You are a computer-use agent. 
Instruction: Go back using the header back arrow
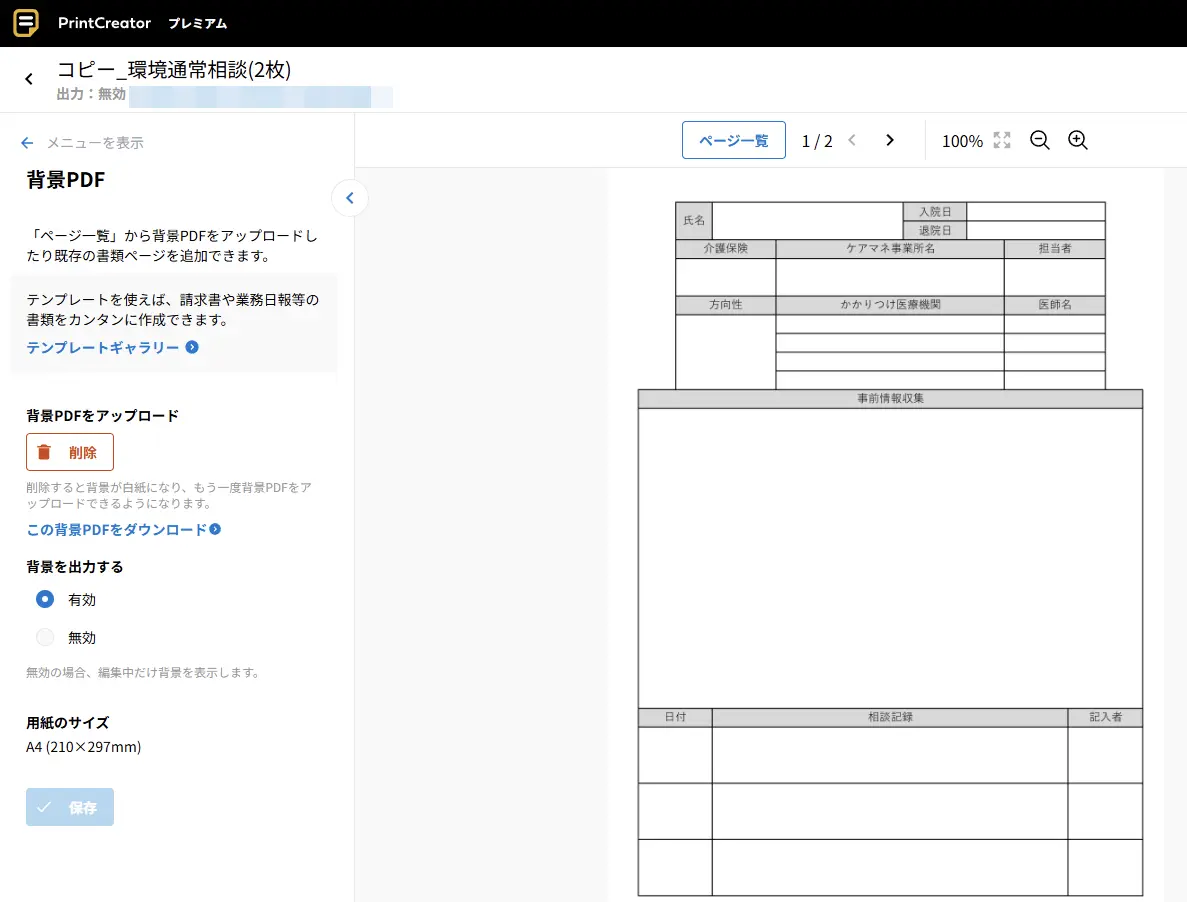(x=29, y=79)
